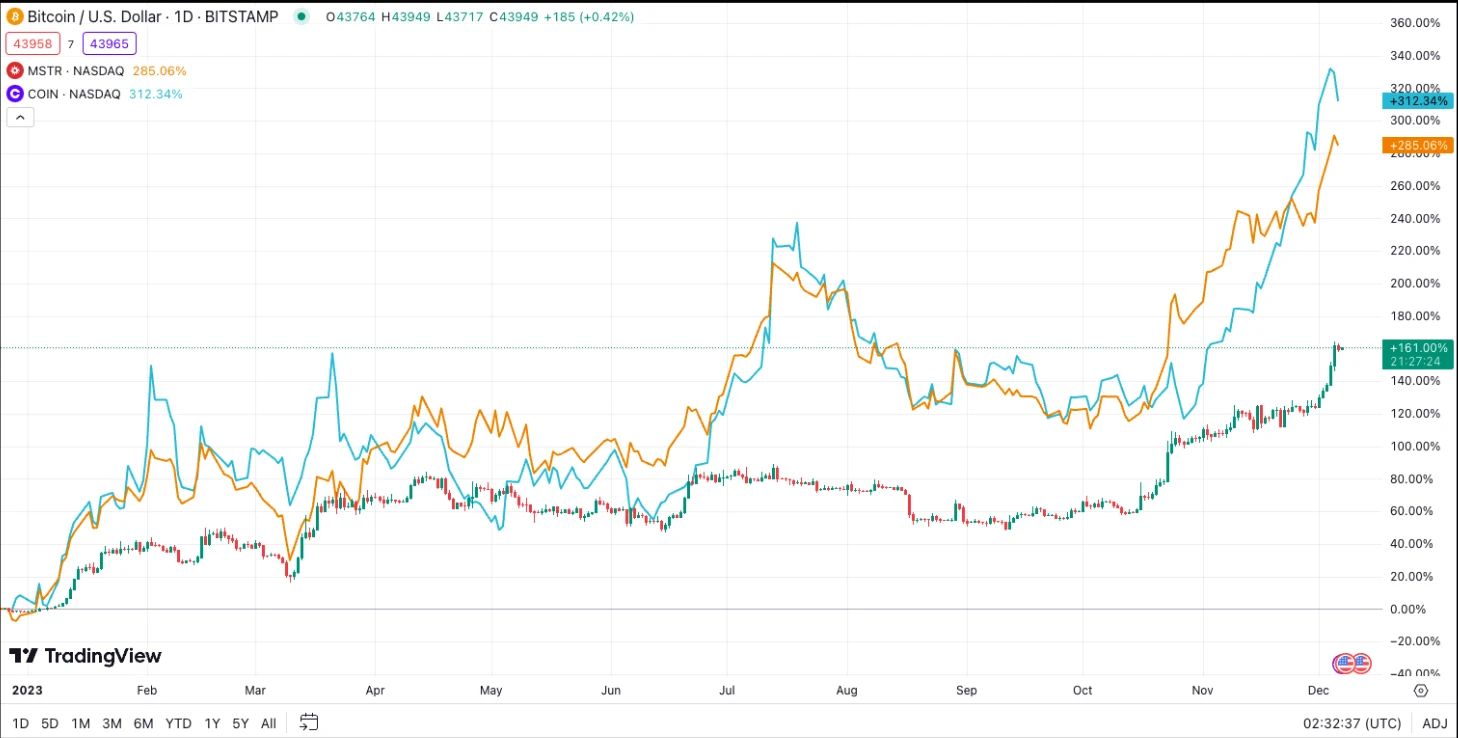Click the orange 285.06% value in the legend
The height and width of the screenshot is (738, 1458).
coord(160,71)
